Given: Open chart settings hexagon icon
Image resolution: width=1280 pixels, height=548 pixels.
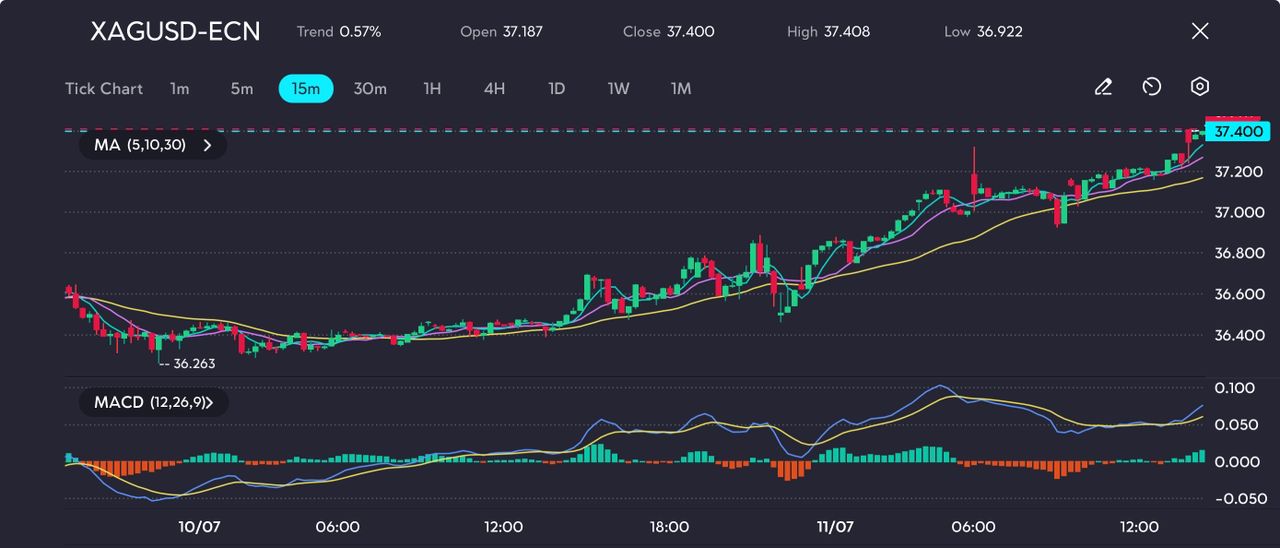Looking at the screenshot, I should coord(1200,88).
